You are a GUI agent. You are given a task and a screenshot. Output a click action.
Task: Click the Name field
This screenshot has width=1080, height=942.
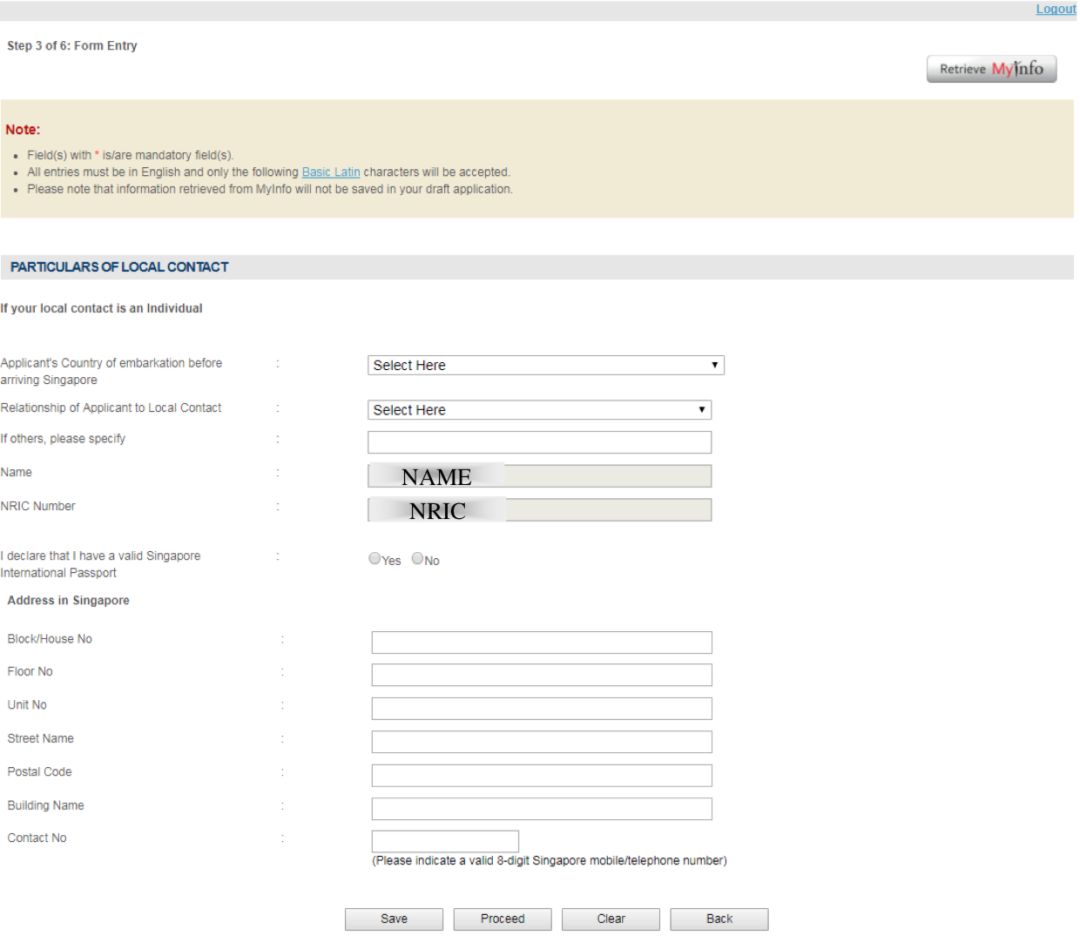click(539, 477)
